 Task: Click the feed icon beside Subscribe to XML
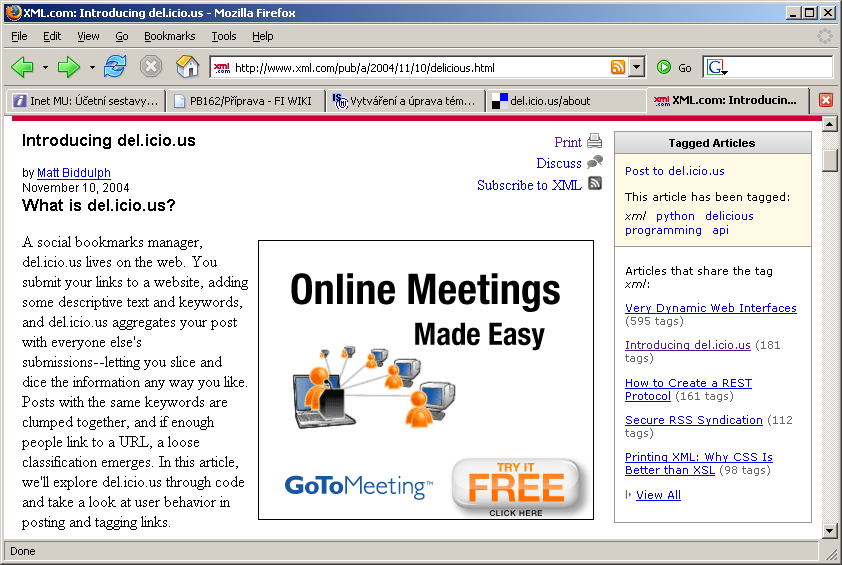pyautogui.click(x=594, y=184)
